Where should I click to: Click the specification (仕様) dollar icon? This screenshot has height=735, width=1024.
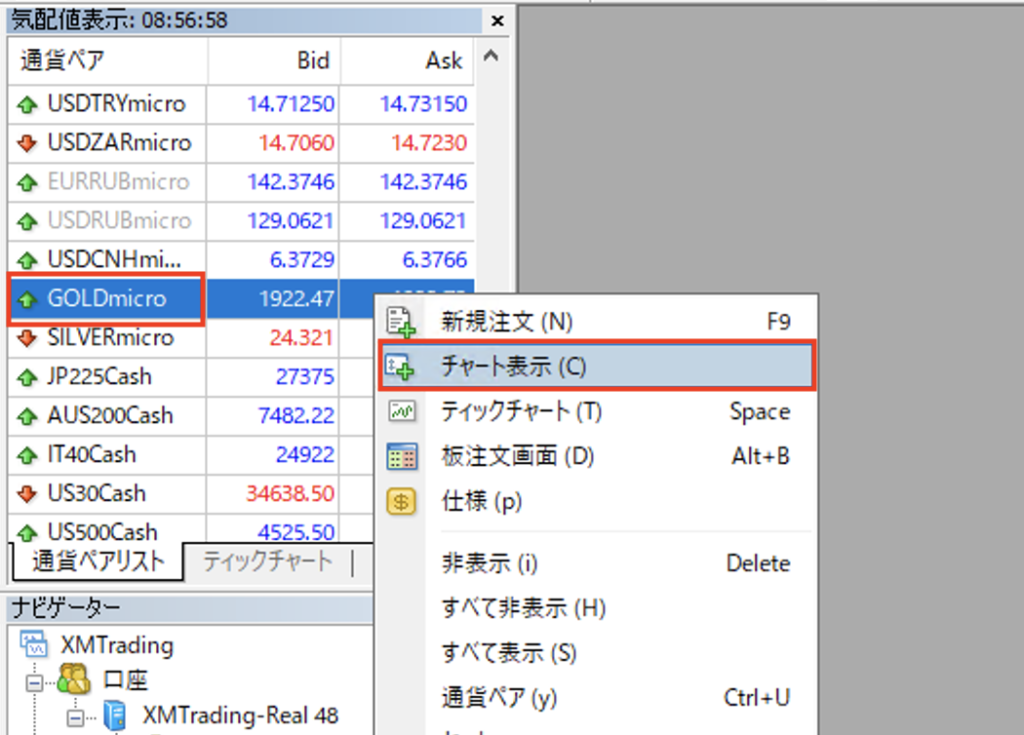click(x=400, y=502)
